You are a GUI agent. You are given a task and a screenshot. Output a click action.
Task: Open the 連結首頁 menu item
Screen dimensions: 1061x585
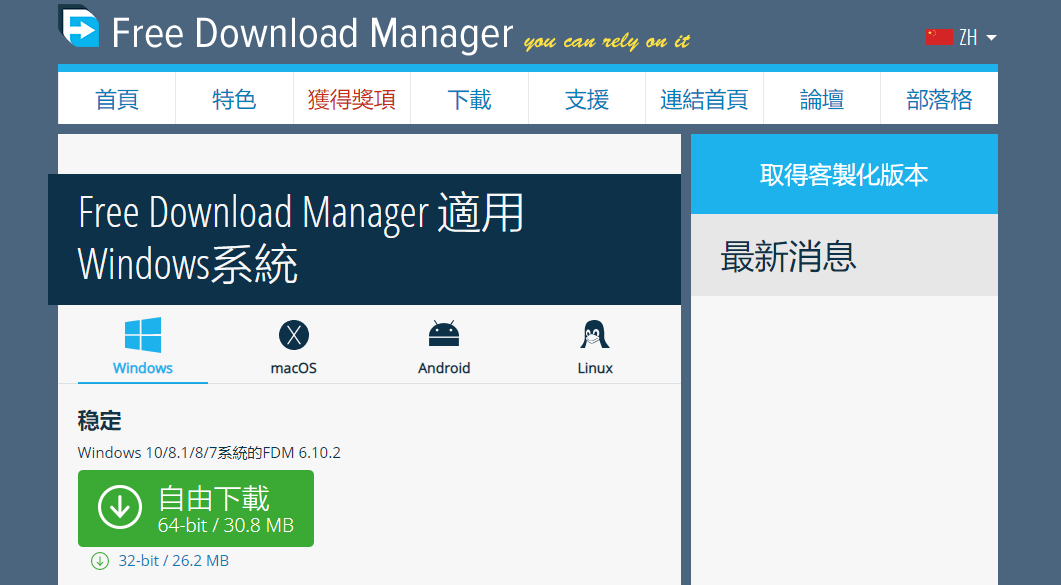pos(704,99)
